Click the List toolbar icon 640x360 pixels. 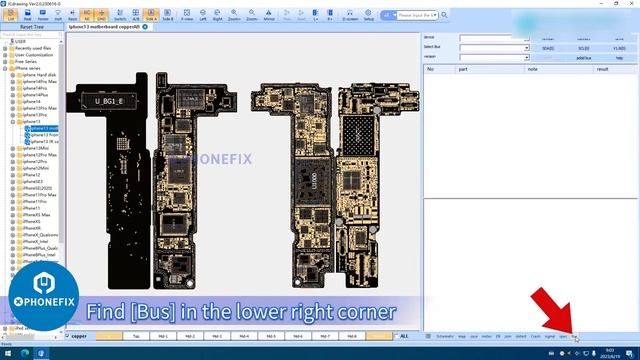point(11,15)
